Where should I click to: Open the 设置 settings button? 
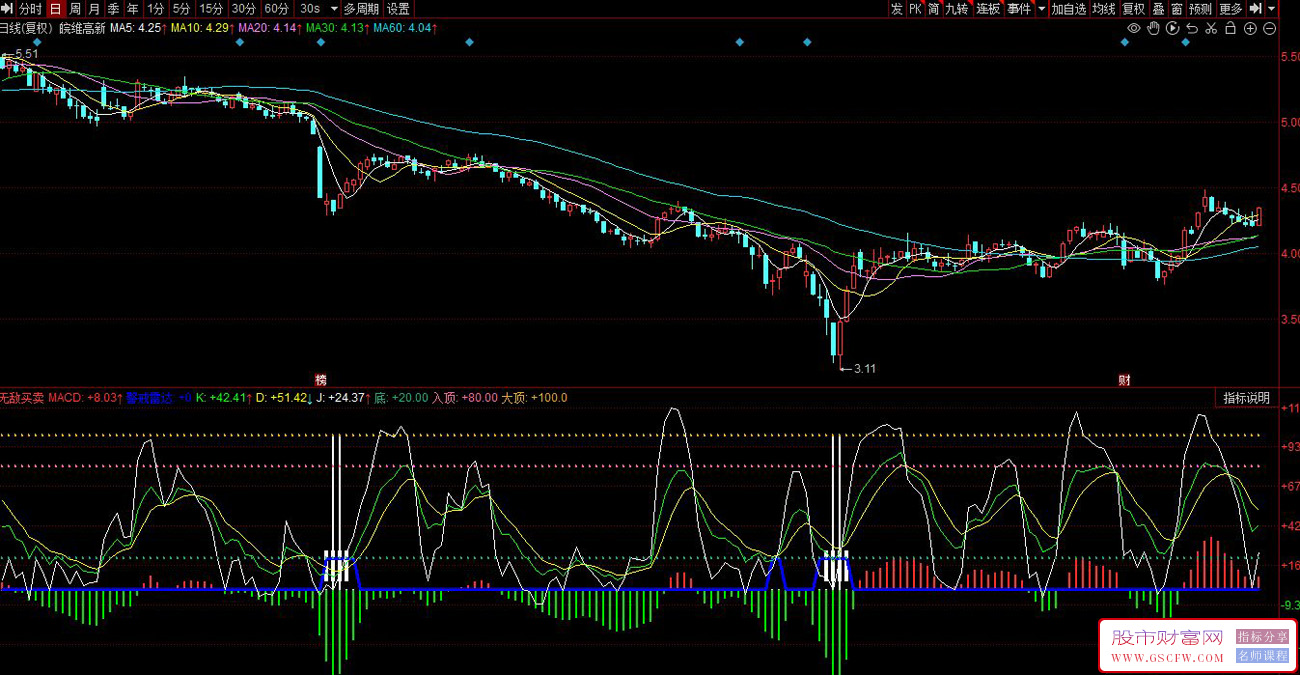398,8
